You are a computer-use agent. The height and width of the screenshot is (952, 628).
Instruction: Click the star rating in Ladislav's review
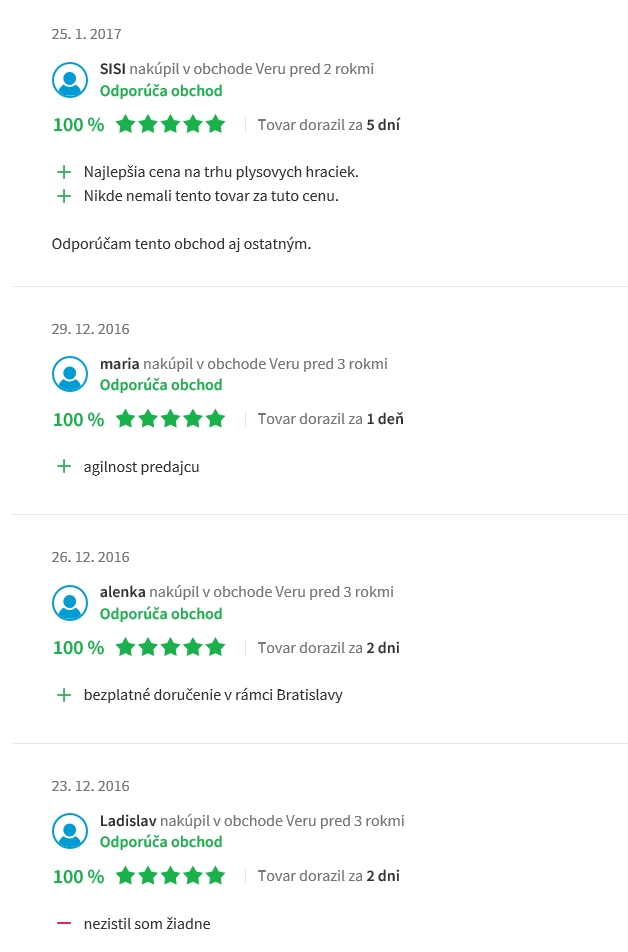[x=171, y=876]
